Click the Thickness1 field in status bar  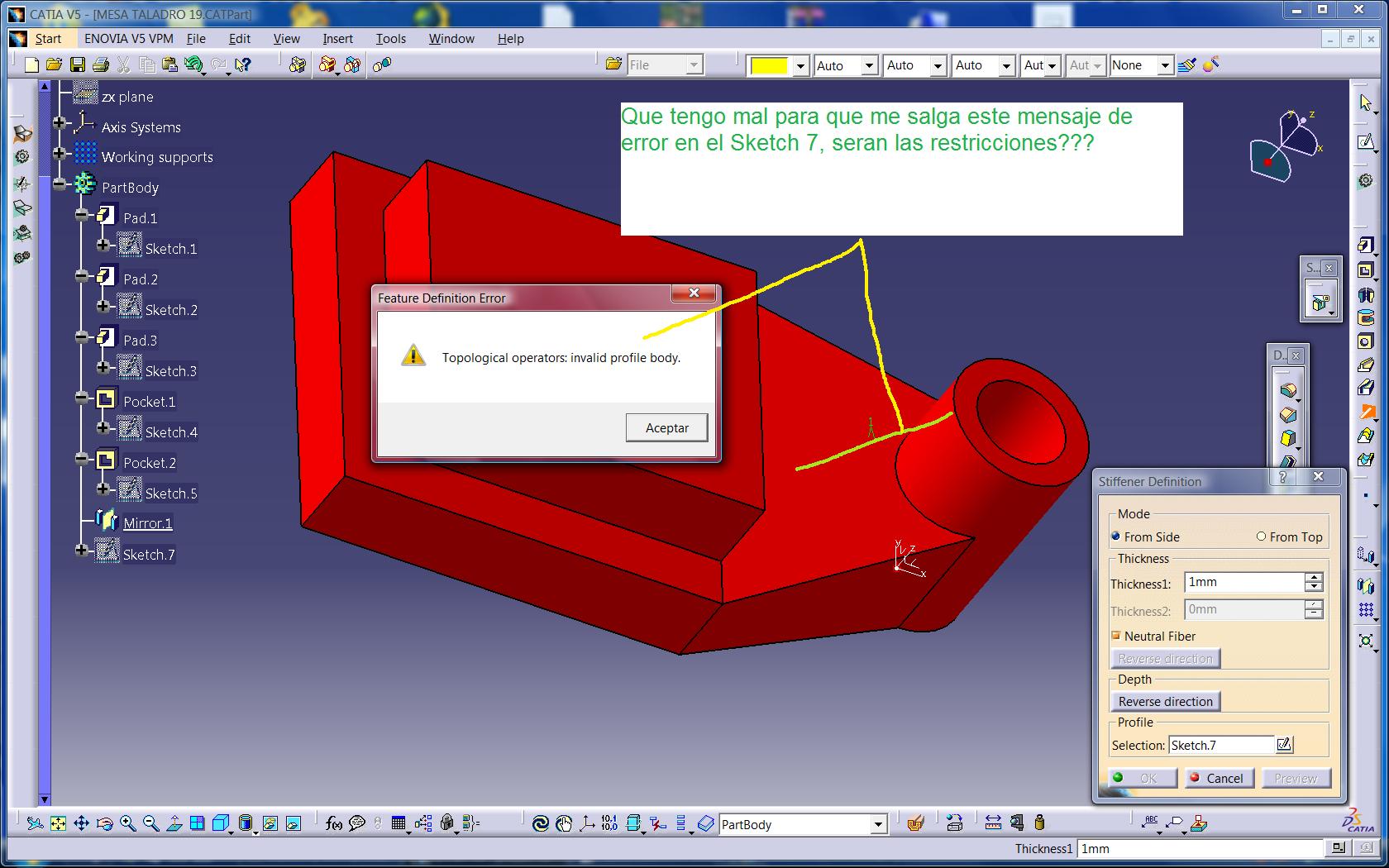(x=1201, y=848)
